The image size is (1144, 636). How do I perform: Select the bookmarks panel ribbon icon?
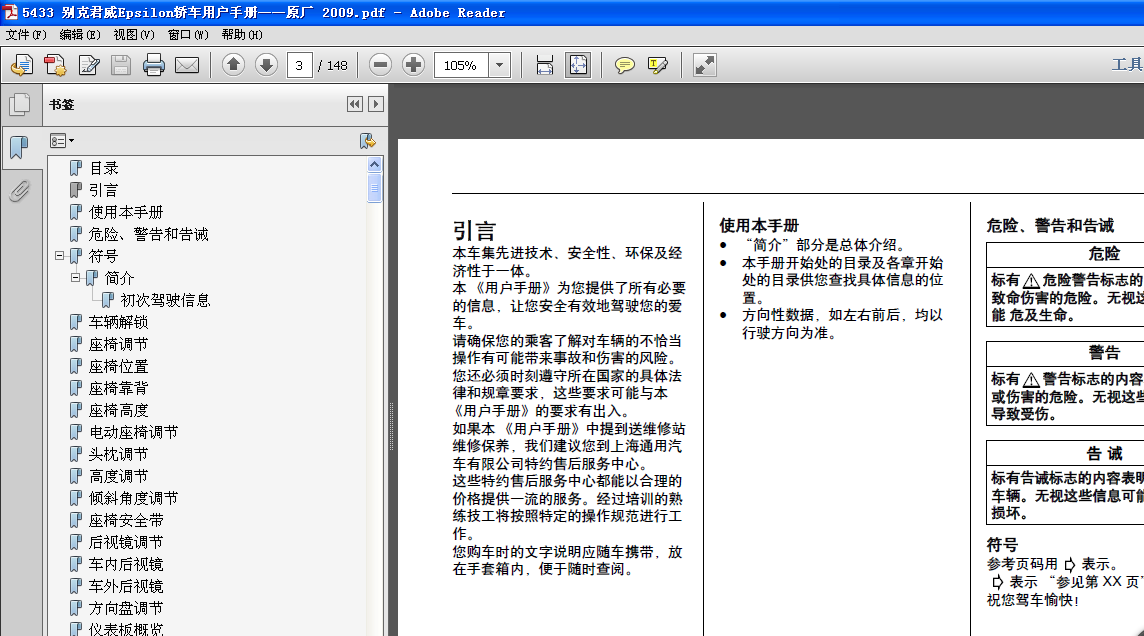point(19,148)
